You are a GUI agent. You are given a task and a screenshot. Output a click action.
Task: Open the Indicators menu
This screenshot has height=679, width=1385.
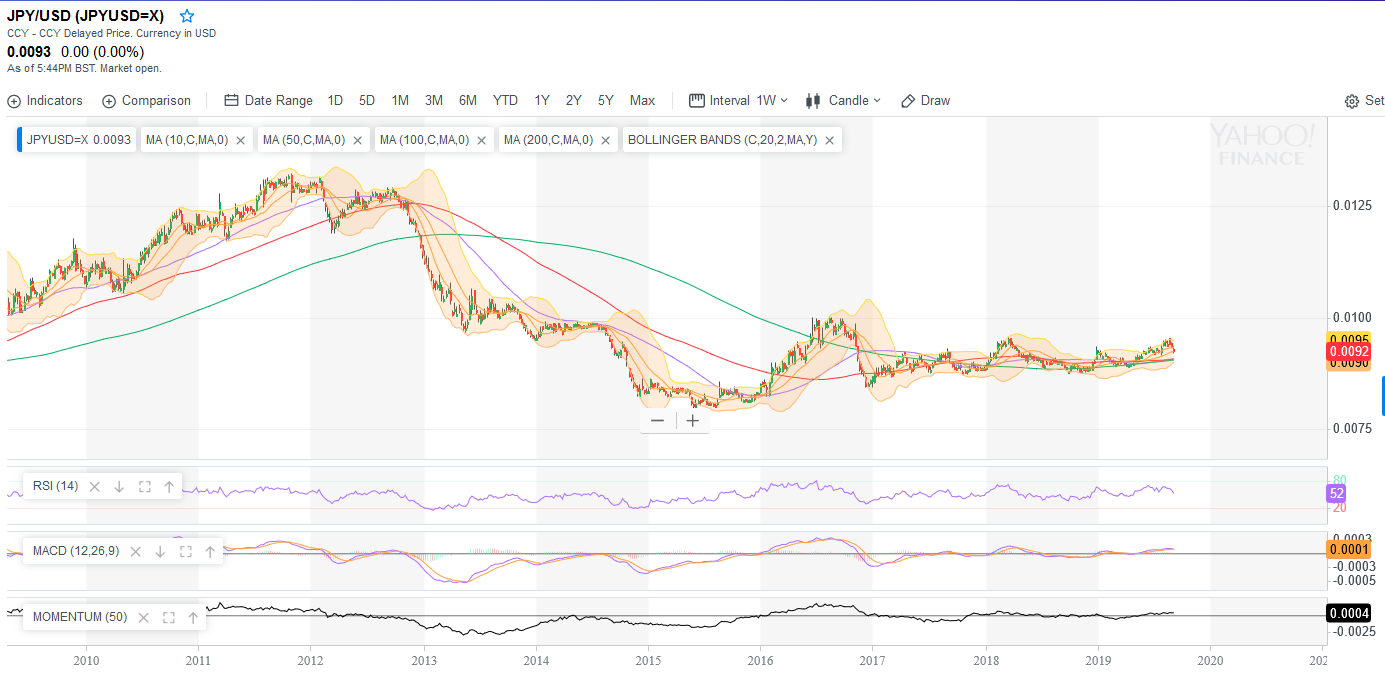click(x=45, y=101)
